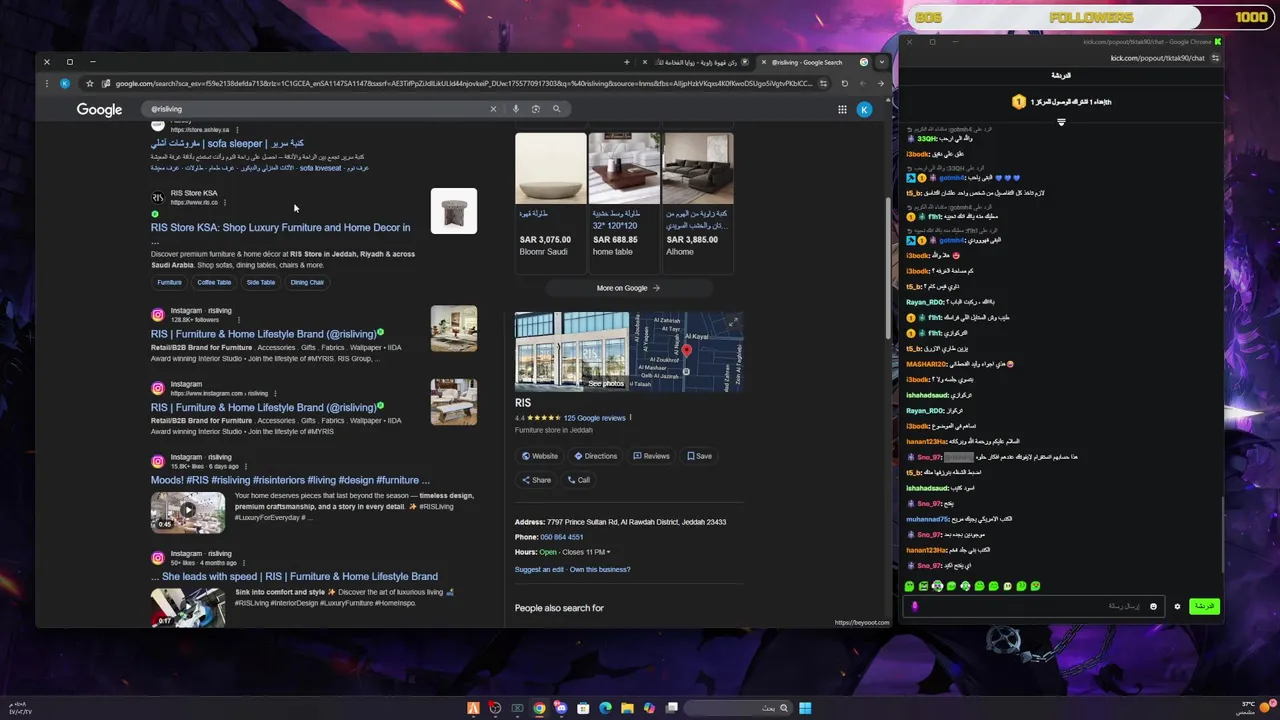
Task: Click the Google search input field
Action: [x=315, y=109]
